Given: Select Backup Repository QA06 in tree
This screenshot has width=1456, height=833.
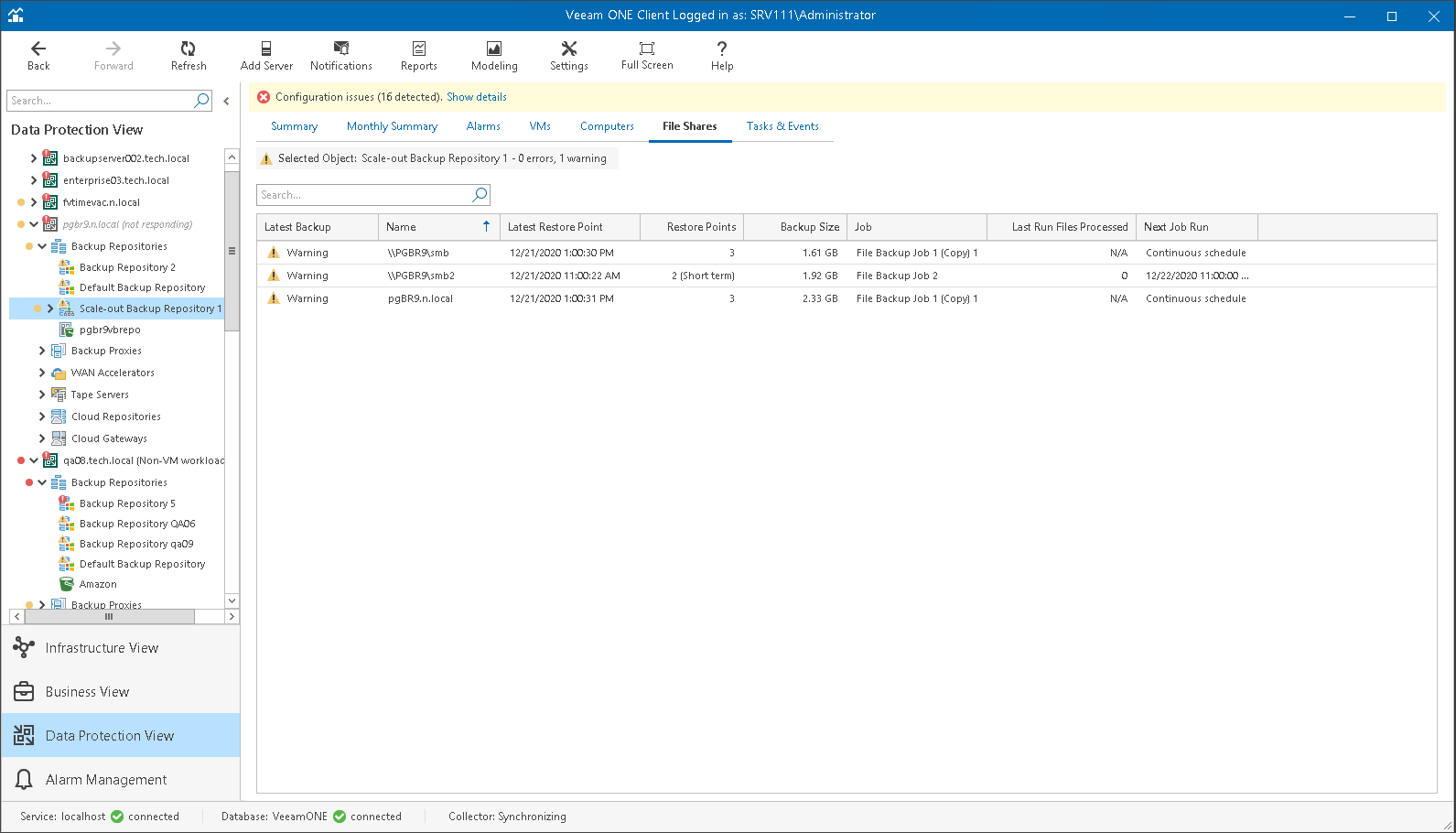Looking at the screenshot, I should (137, 524).
